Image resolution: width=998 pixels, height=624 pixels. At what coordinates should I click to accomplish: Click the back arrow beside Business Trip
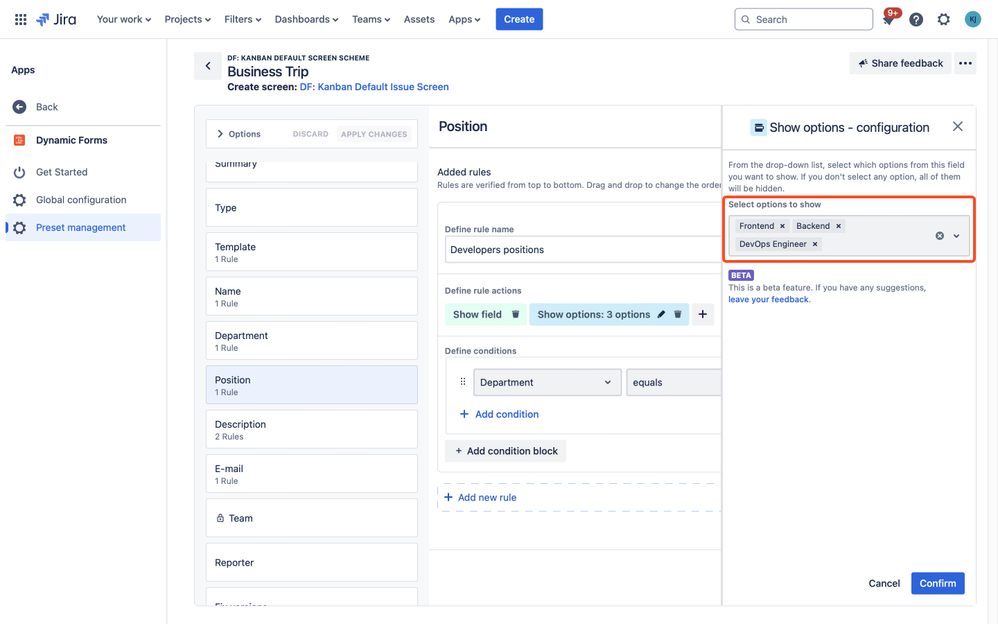click(x=207, y=66)
